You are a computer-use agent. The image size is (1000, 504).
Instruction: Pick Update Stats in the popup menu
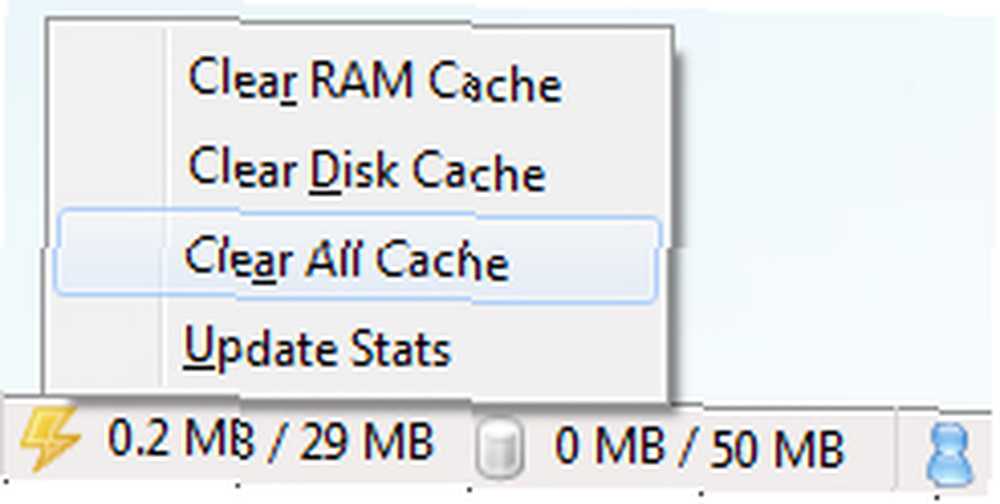coord(317,346)
